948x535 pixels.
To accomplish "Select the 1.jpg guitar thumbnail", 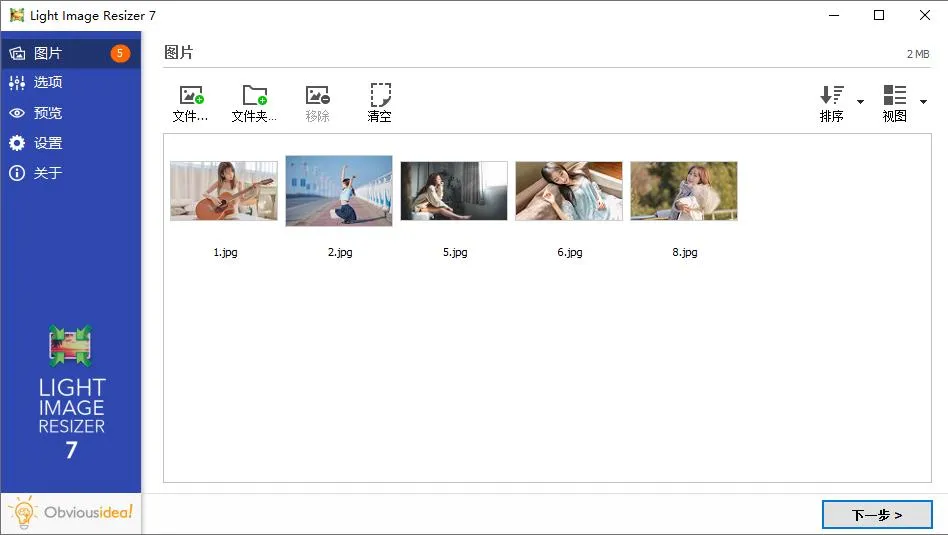I will [x=224, y=191].
